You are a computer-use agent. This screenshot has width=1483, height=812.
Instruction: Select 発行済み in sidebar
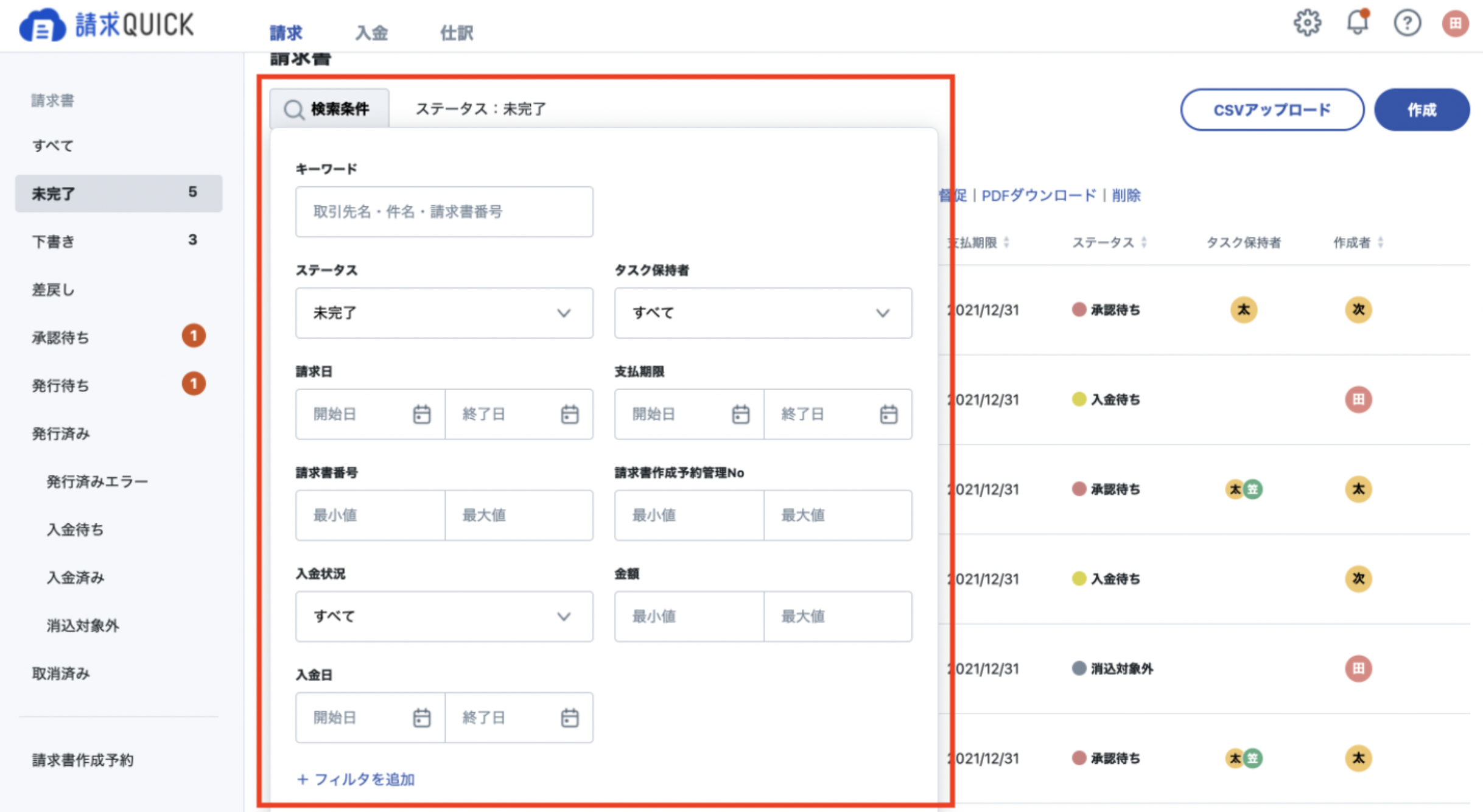61,433
